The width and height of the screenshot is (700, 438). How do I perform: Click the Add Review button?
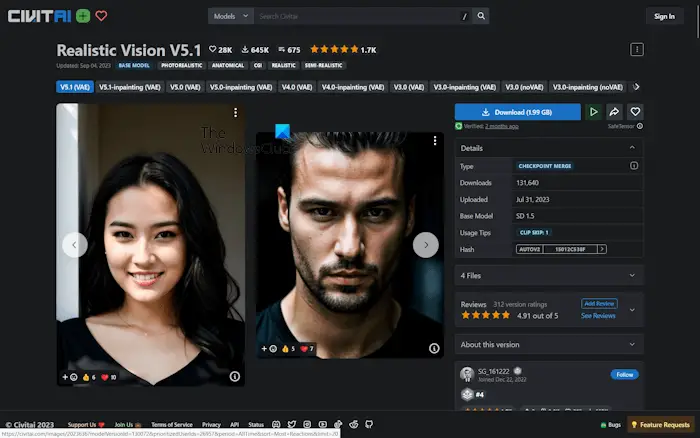point(599,304)
